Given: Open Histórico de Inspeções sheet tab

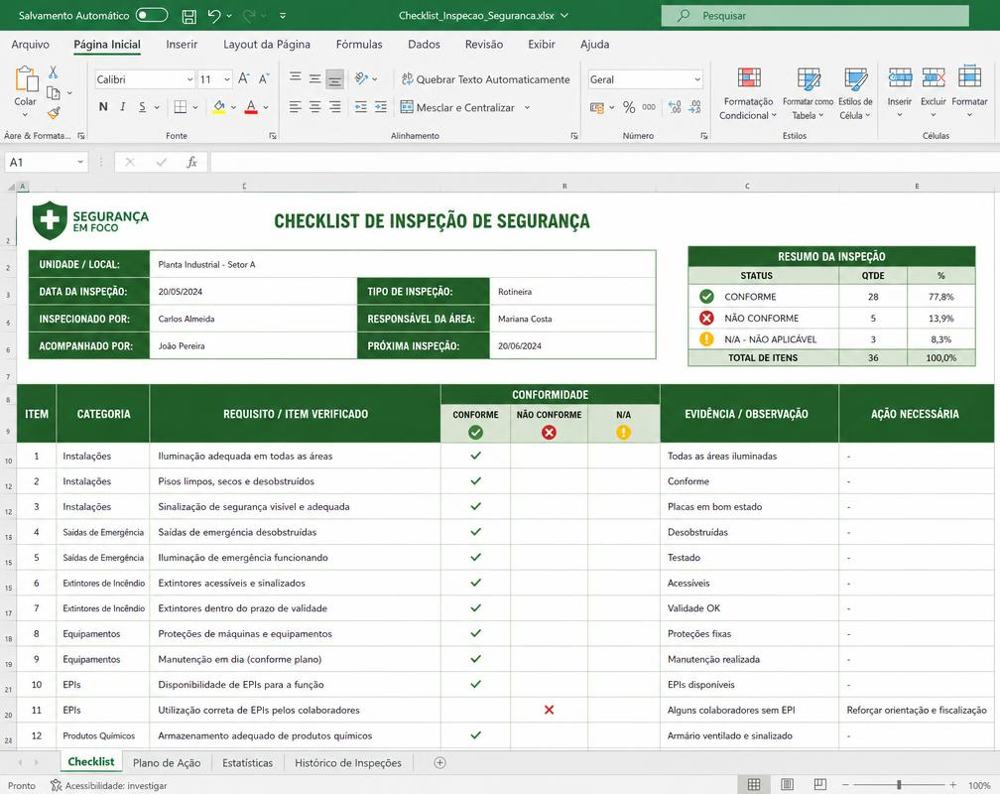Looking at the screenshot, I should click(348, 763).
